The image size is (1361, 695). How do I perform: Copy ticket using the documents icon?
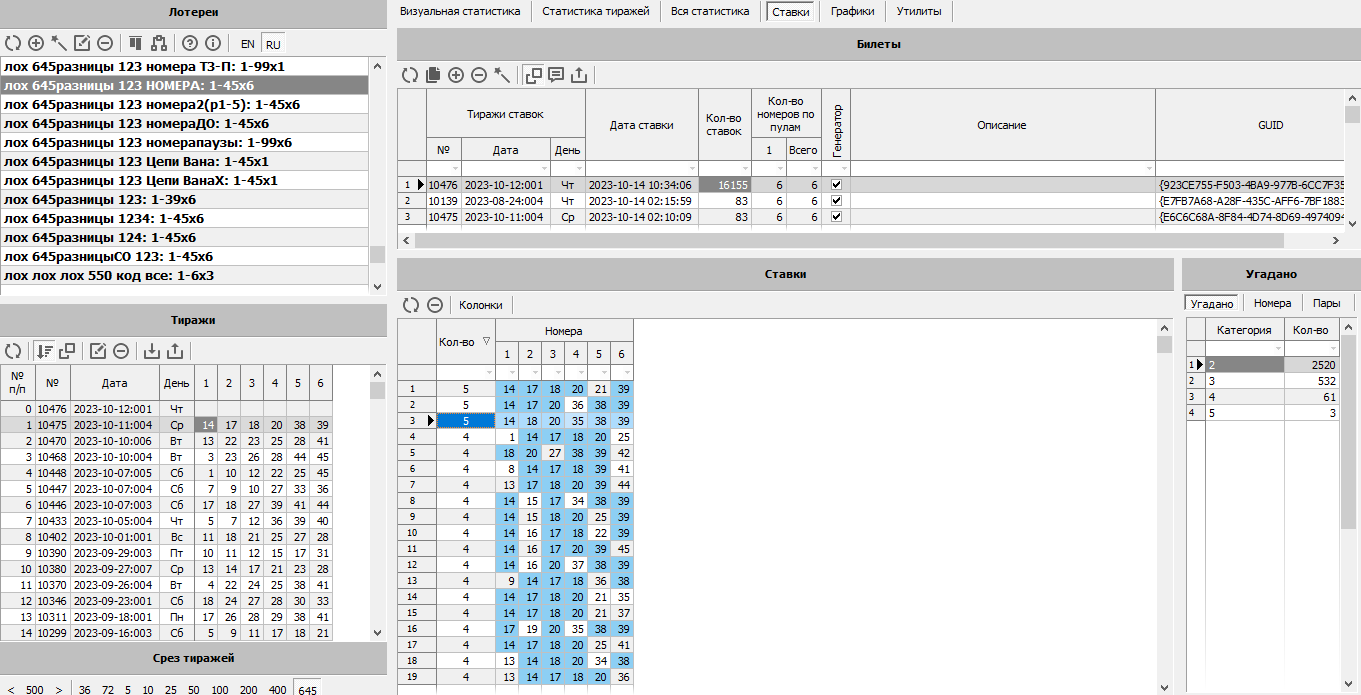pos(433,74)
